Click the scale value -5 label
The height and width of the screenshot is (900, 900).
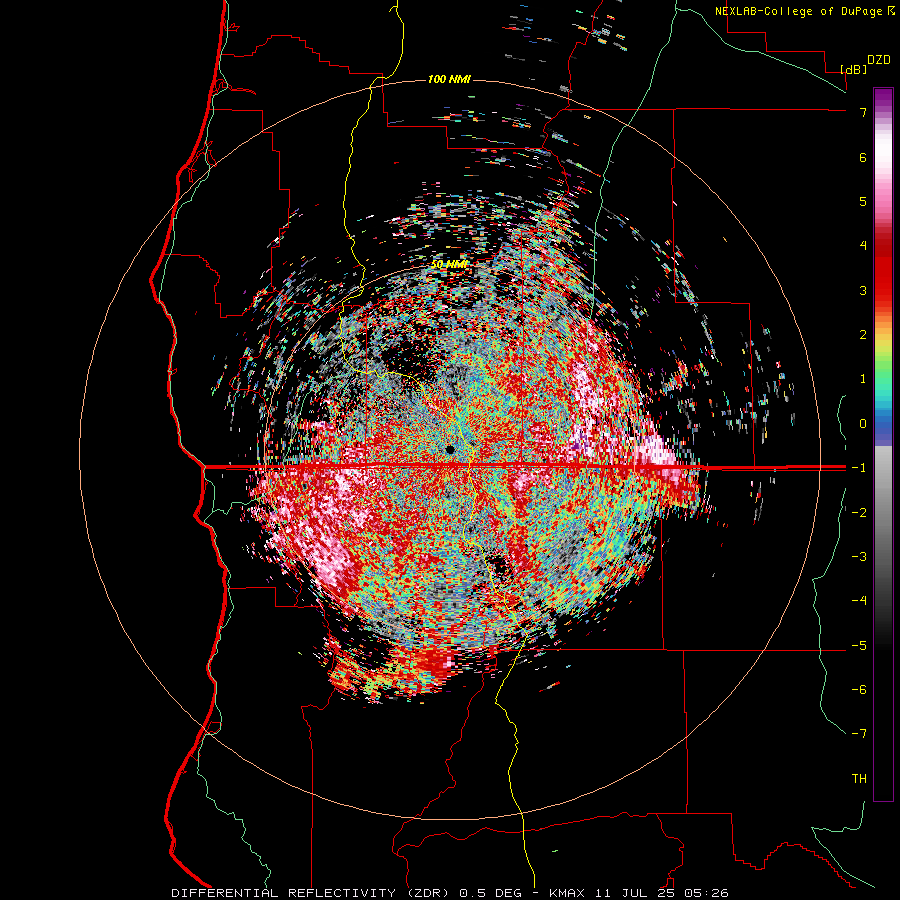859,645
